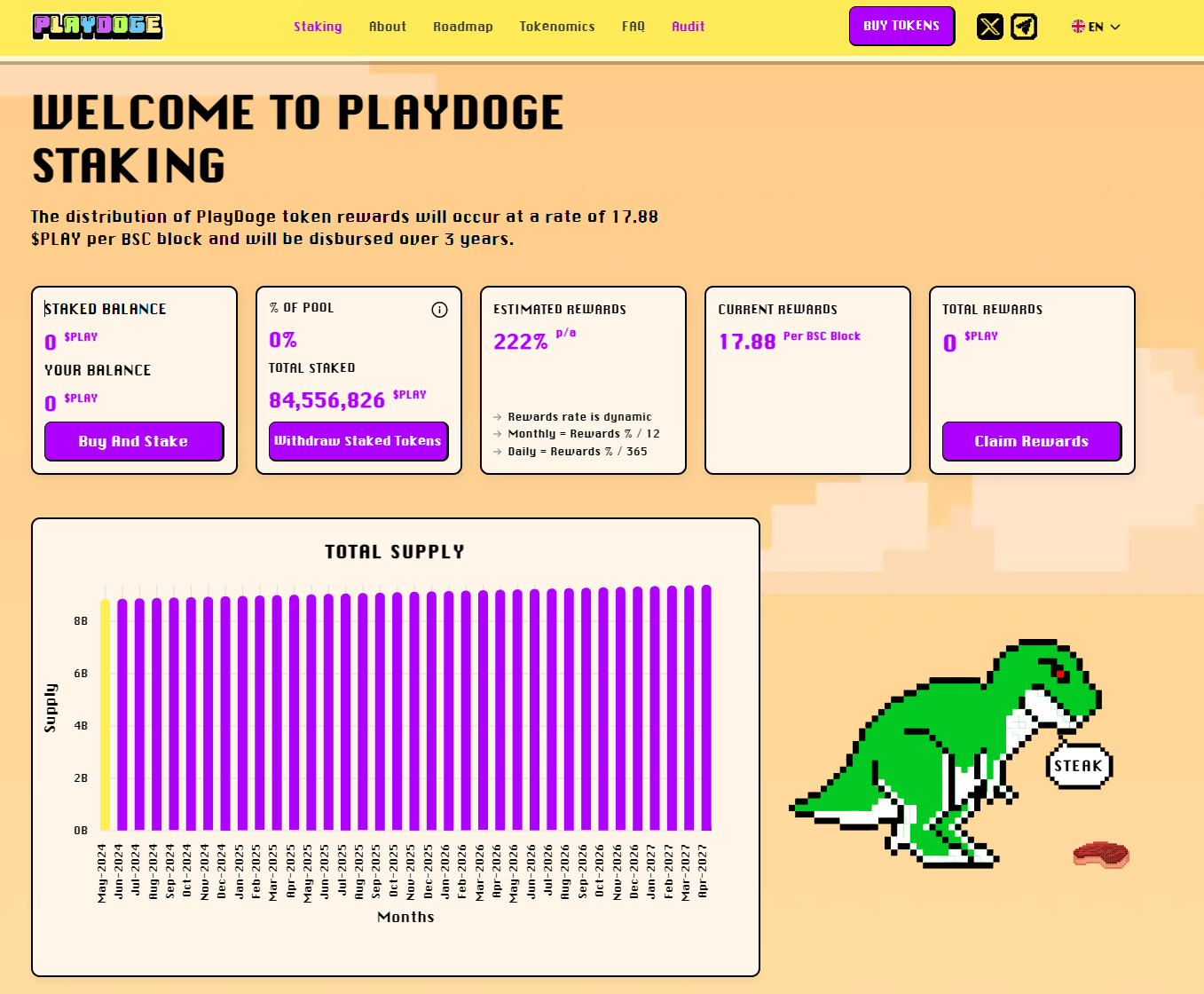Click the Current Rewards label

[777, 310]
